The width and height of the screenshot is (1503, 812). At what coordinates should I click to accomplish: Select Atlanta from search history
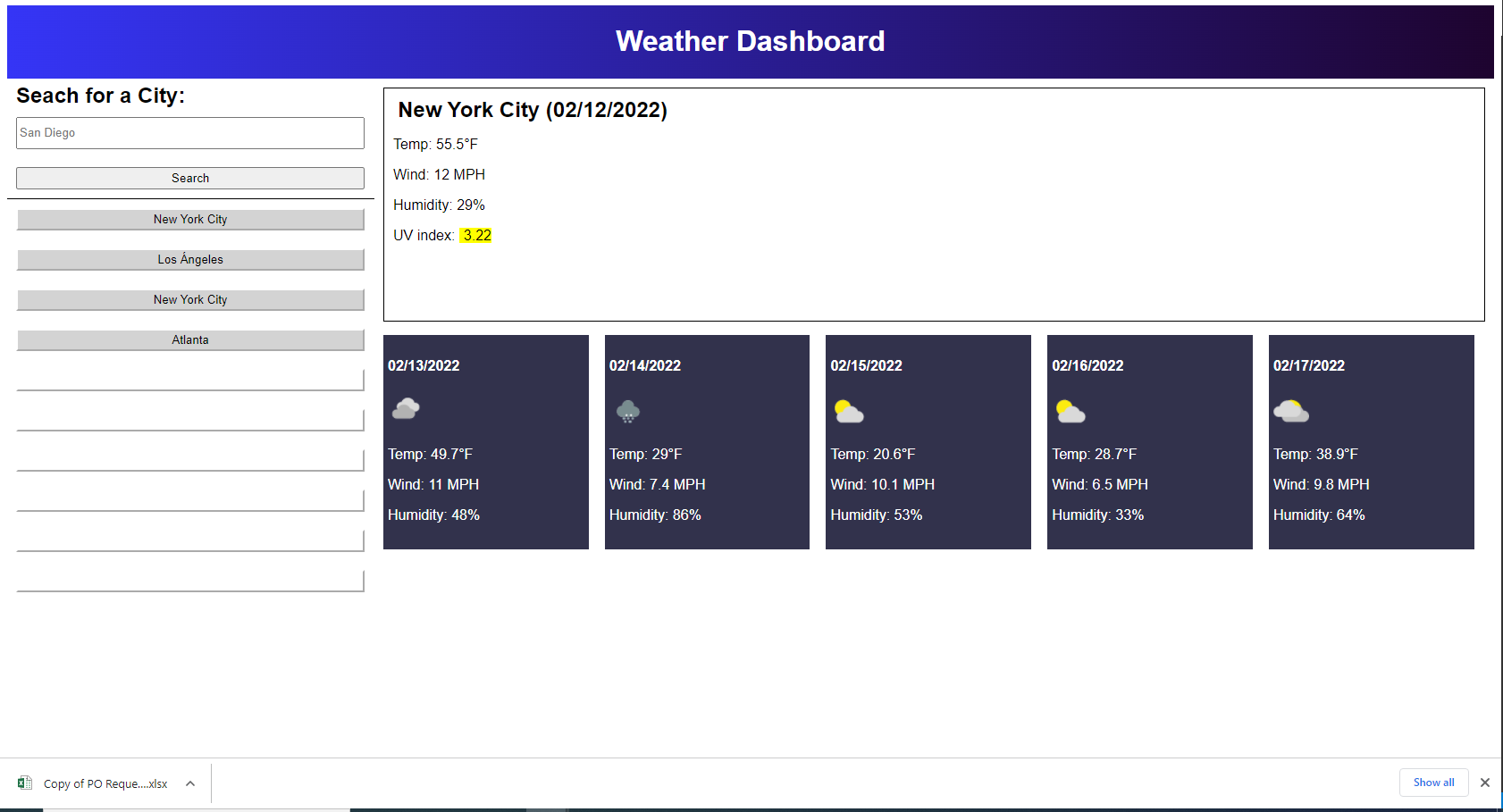pos(190,340)
